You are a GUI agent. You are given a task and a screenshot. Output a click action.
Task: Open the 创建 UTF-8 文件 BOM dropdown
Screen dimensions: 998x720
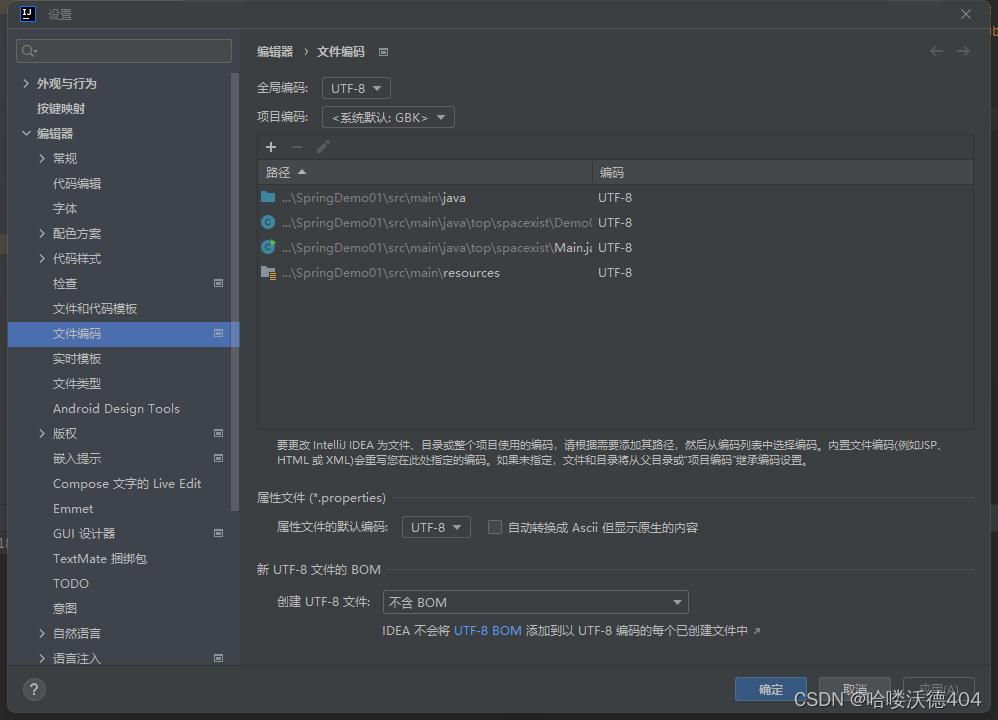click(535, 602)
